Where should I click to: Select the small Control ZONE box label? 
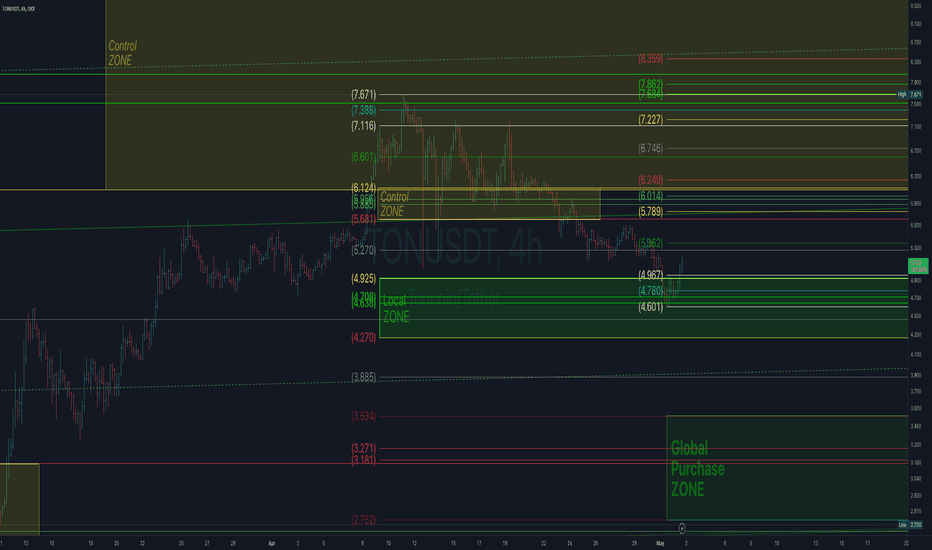pyautogui.click(x=394, y=204)
